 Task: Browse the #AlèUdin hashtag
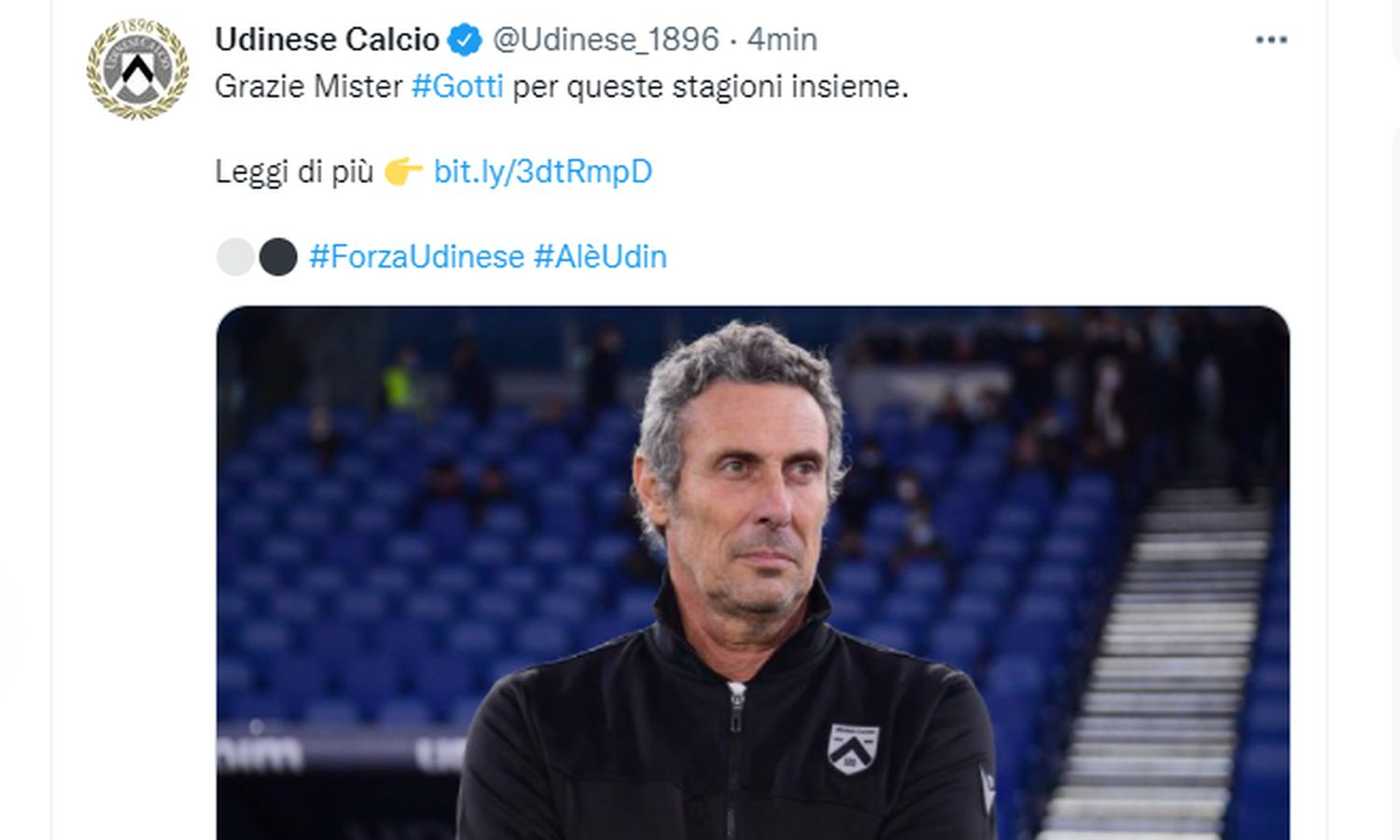coord(600,257)
